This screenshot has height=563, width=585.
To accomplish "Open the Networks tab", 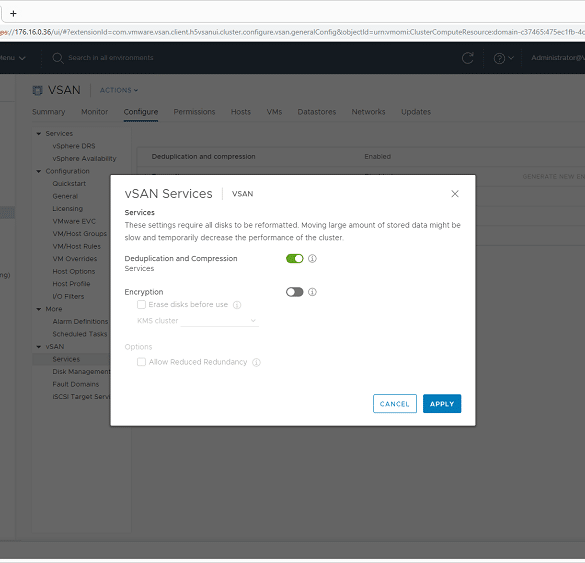I will click(369, 112).
